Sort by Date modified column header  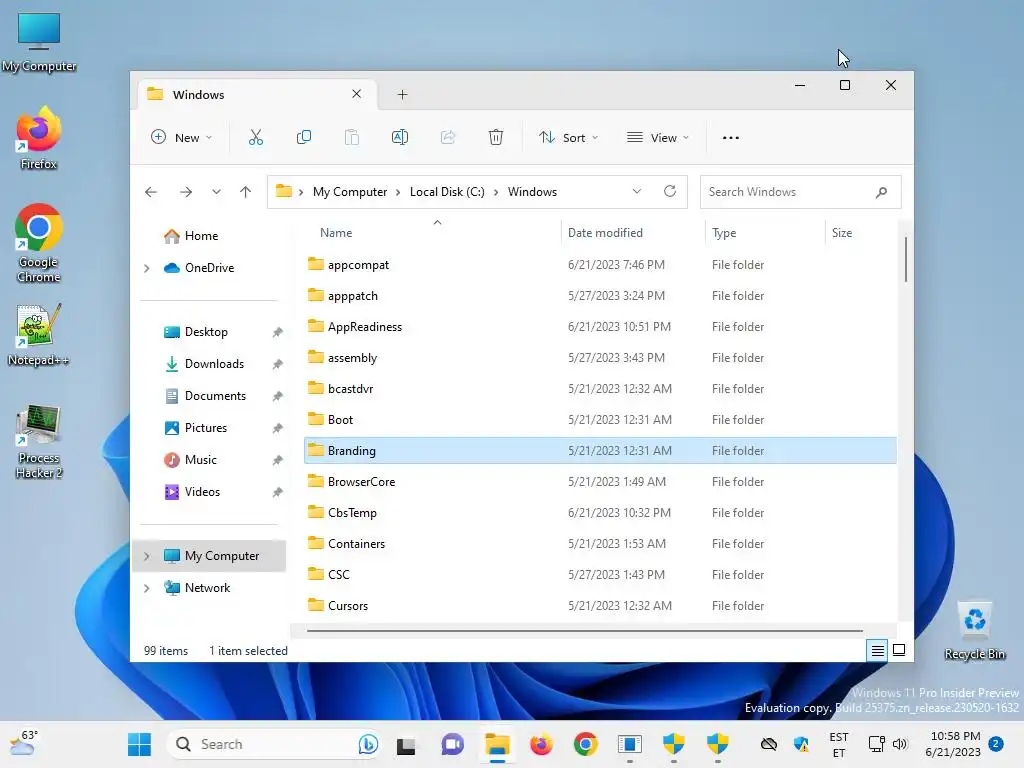tap(605, 232)
